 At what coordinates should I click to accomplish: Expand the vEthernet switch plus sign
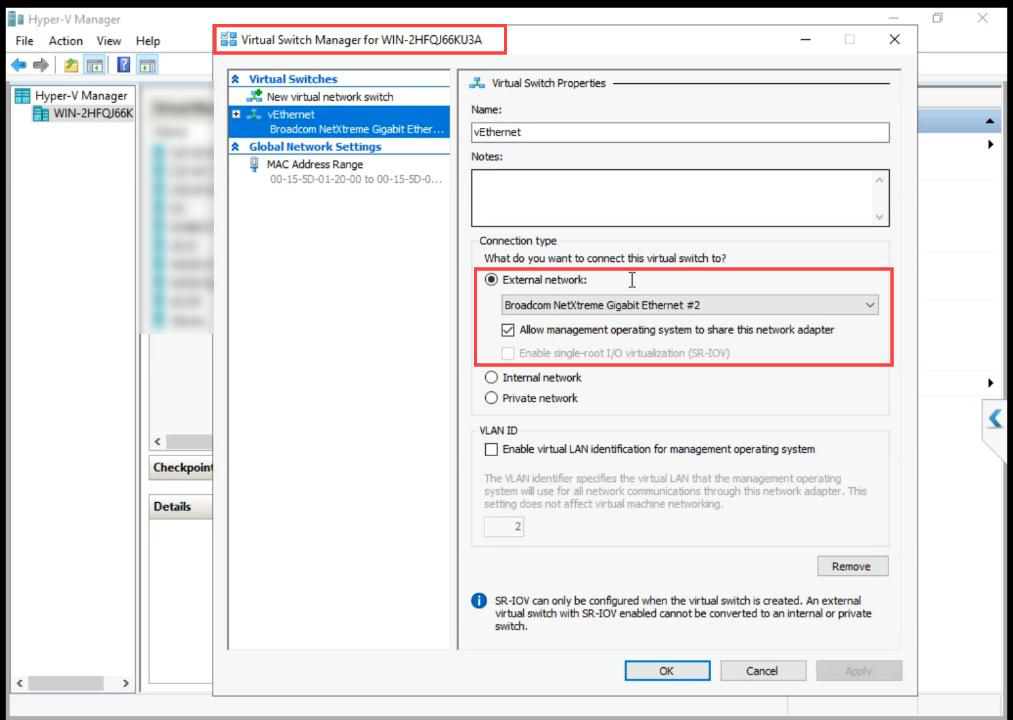[236, 114]
